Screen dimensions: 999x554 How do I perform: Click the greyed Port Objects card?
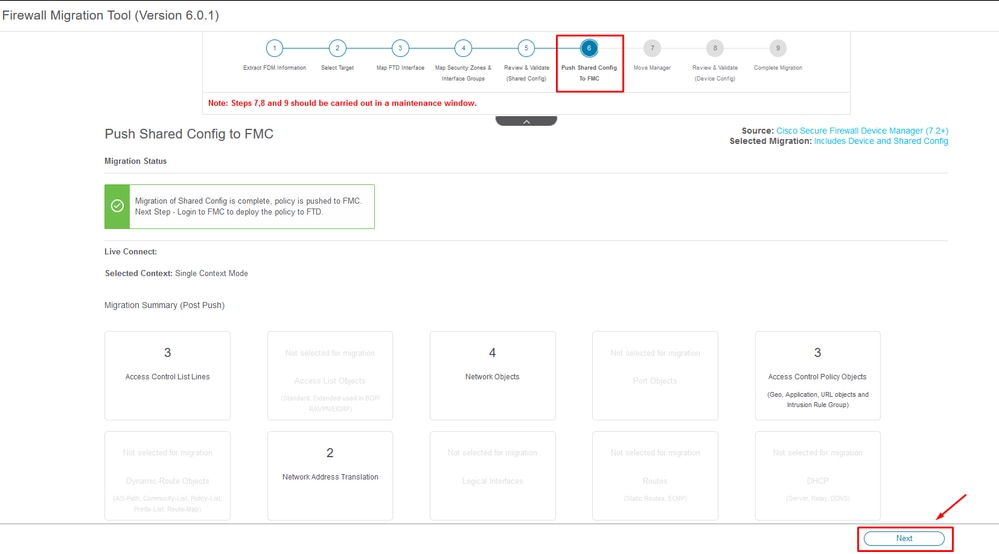(x=655, y=376)
